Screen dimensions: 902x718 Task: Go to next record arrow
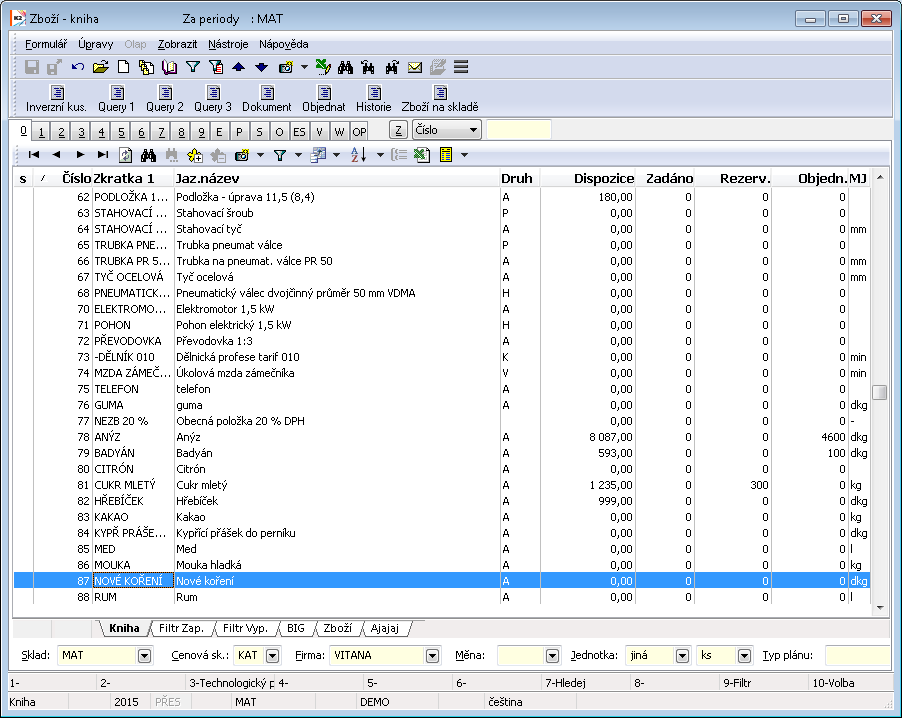(80, 155)
